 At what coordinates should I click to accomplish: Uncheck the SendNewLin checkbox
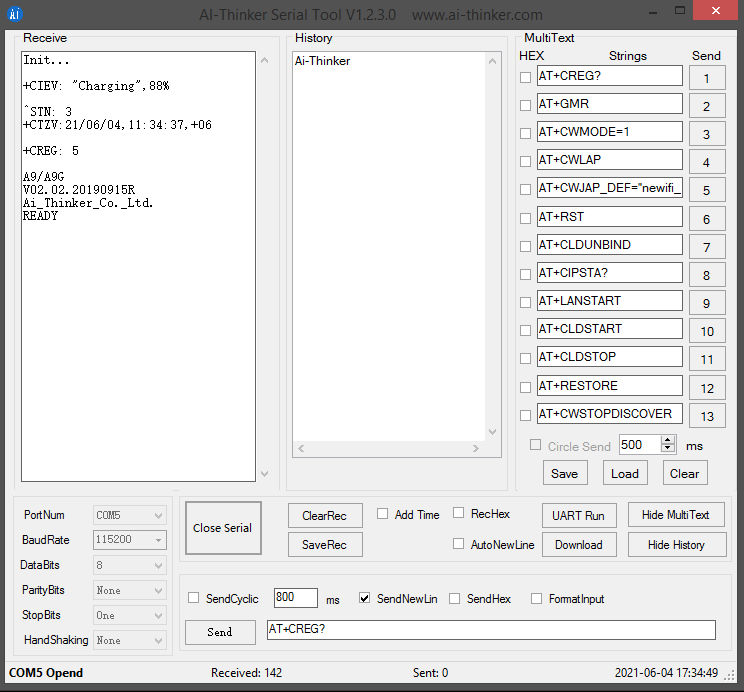[x=364, y=598]
